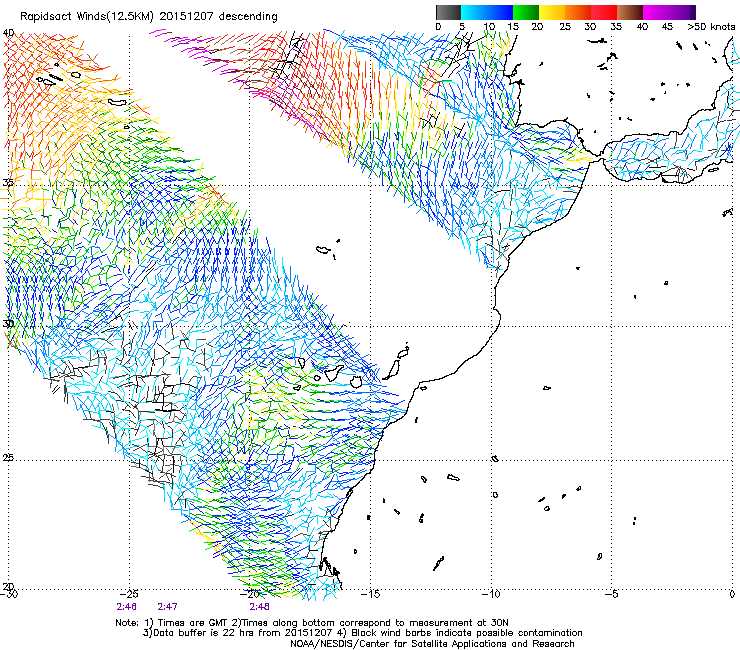
Task: Click the round Gran Canaria island outline
Action: pos(357,381)
